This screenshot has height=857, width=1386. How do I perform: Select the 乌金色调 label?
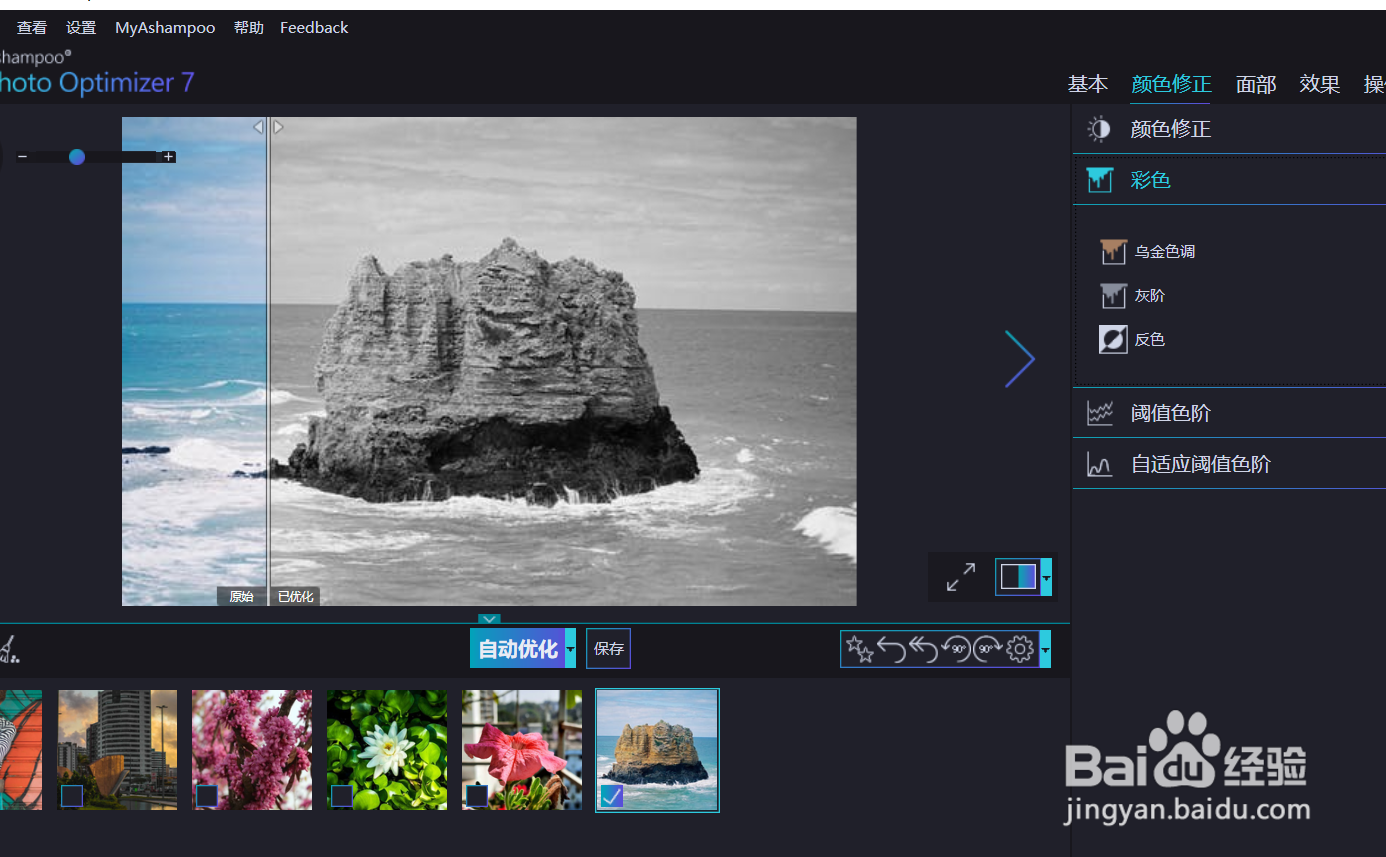[x=1164, y=252]
